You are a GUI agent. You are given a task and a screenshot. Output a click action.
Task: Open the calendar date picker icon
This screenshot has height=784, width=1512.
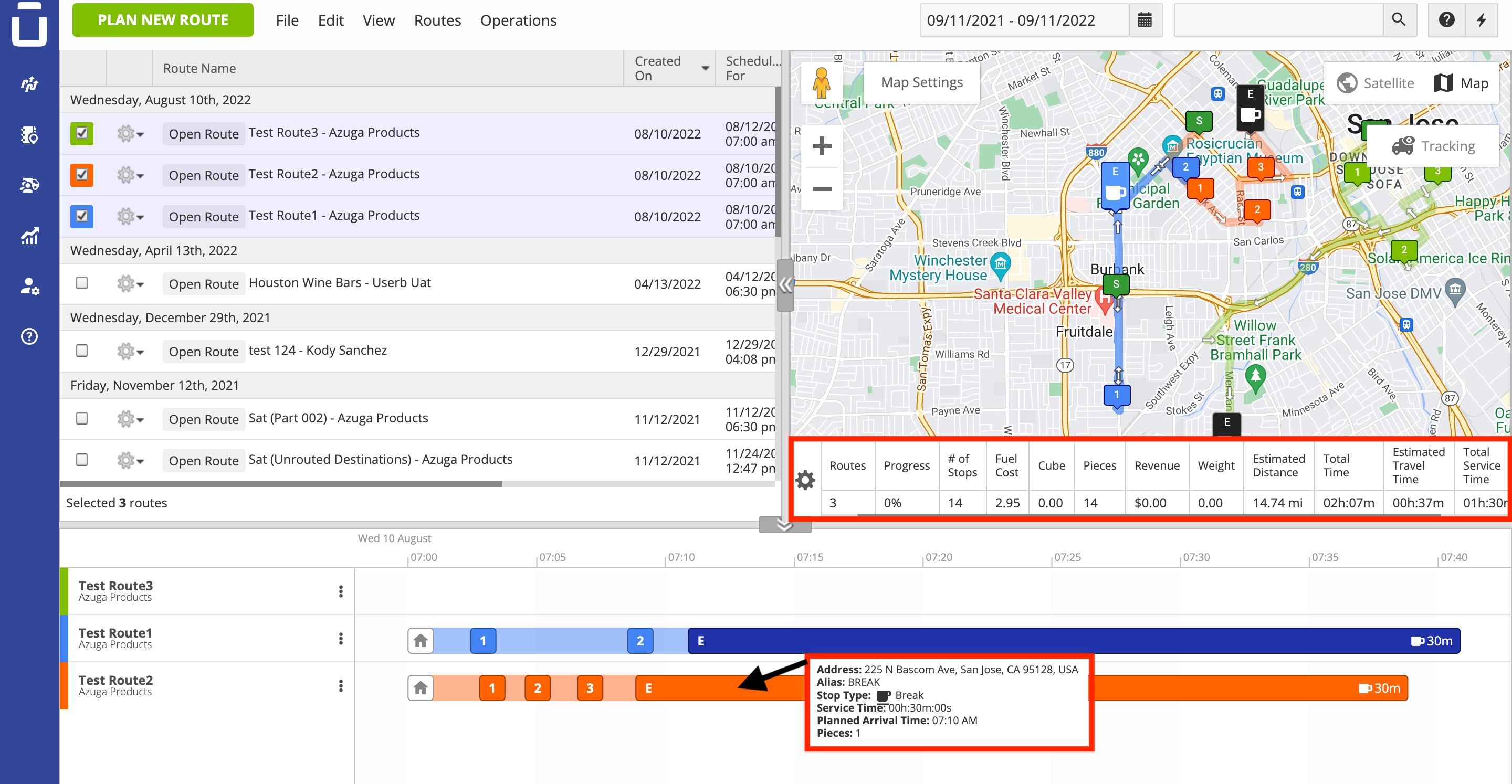click(1144, 20)
